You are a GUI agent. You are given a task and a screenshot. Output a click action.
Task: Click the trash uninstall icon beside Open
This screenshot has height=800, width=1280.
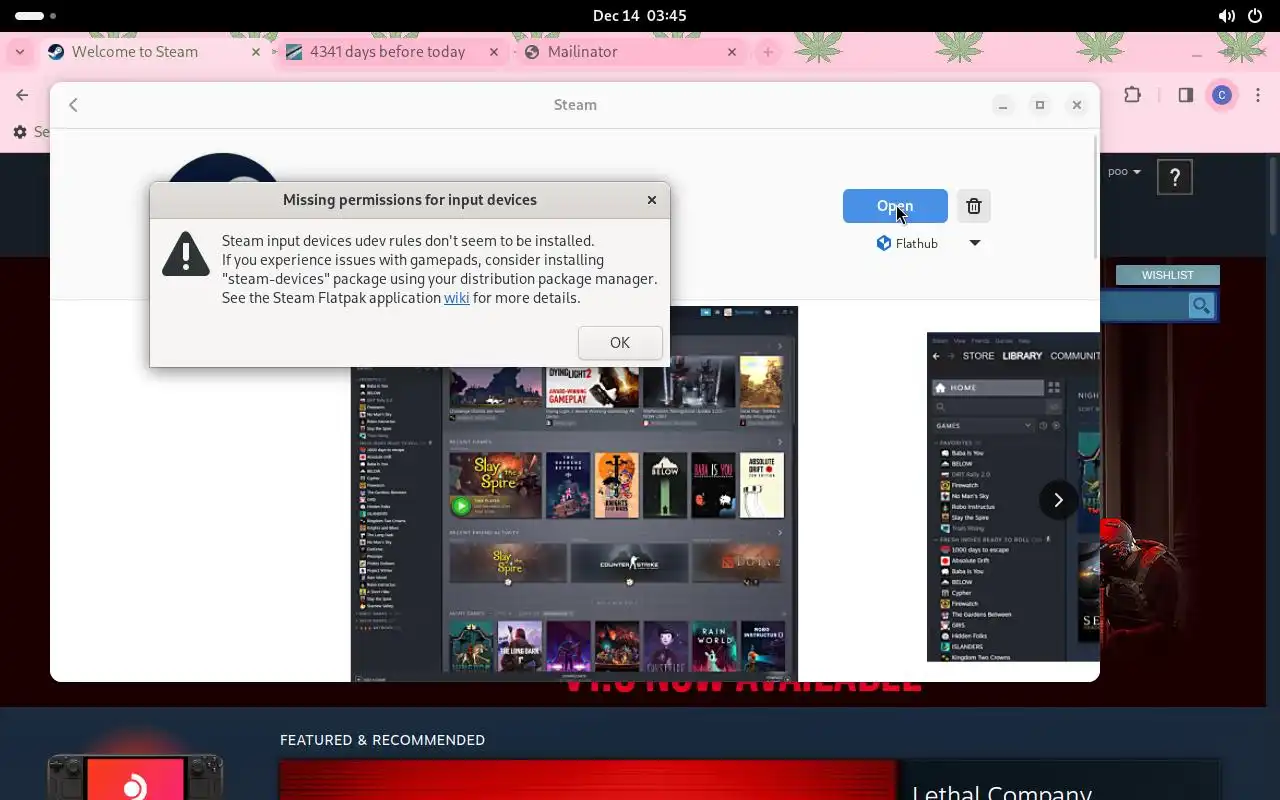pos(974,206)
